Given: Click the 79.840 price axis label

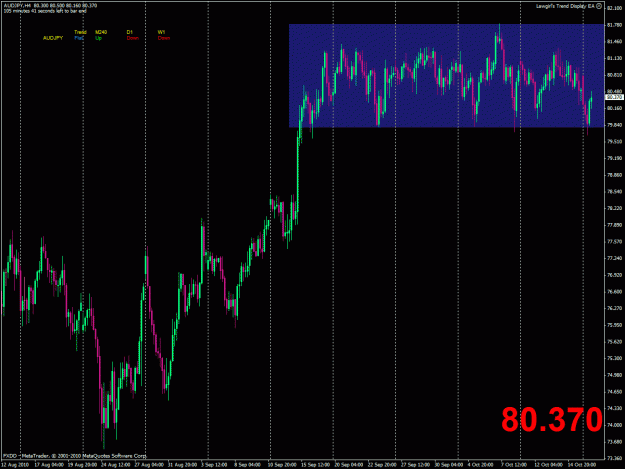Looking at the screenshot, I should (615, 125).
